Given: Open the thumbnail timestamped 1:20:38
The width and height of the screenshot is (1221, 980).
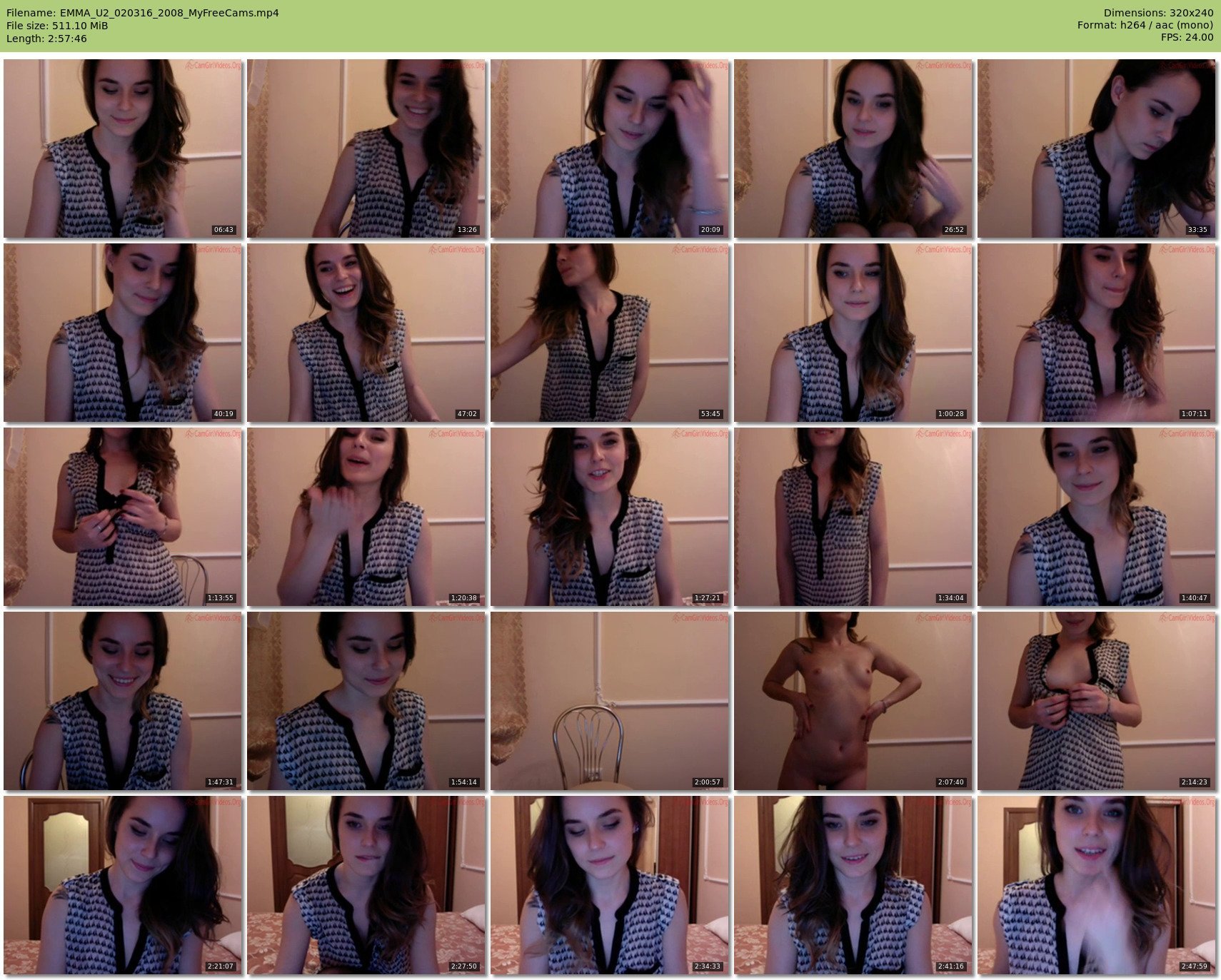Looking at the screenshot, I should (x=366, y=517).
